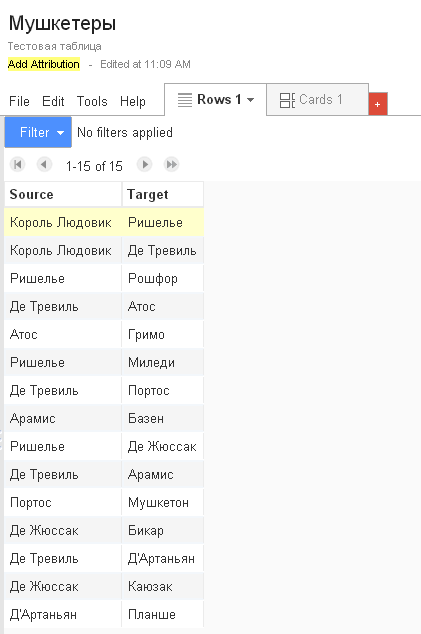The height and width of the screenshot is (634, 421).
Task: Go to previous page of rows
Action: click(x=44, y=165)
